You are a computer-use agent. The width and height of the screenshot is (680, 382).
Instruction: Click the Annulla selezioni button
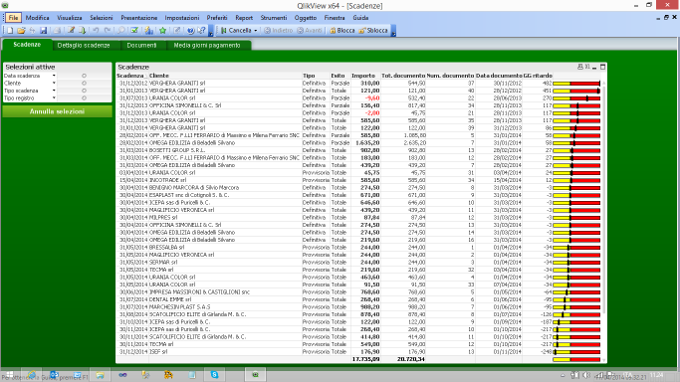click(57, 111)
